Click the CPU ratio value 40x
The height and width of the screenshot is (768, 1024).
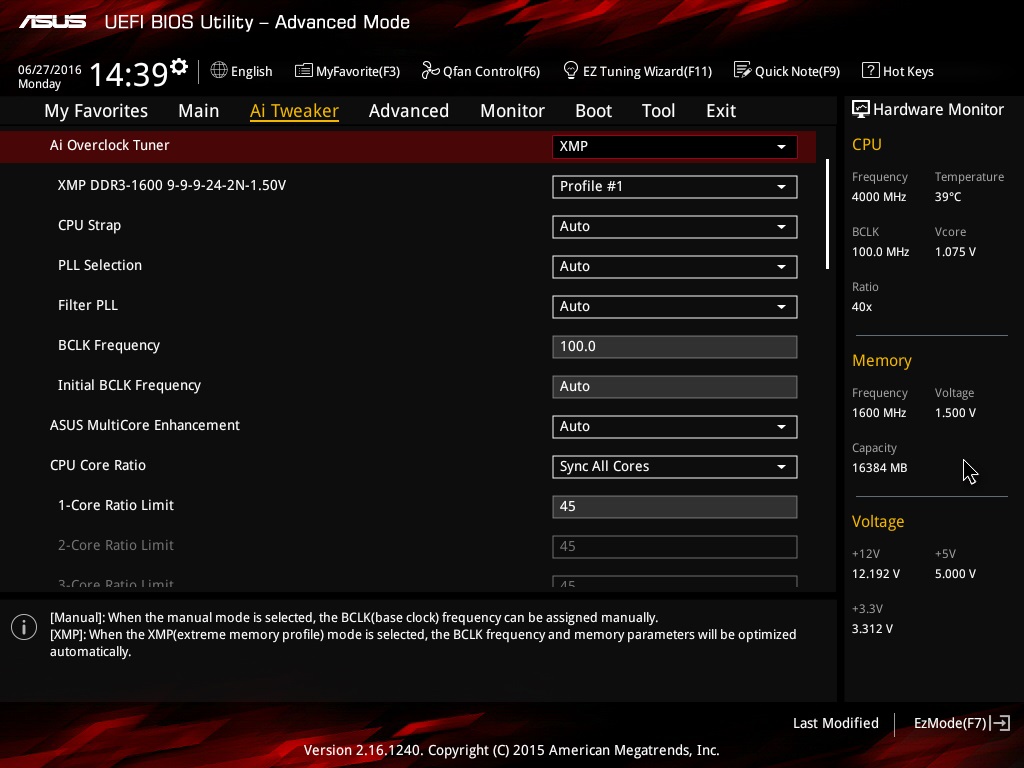click(x=861, y=306)
